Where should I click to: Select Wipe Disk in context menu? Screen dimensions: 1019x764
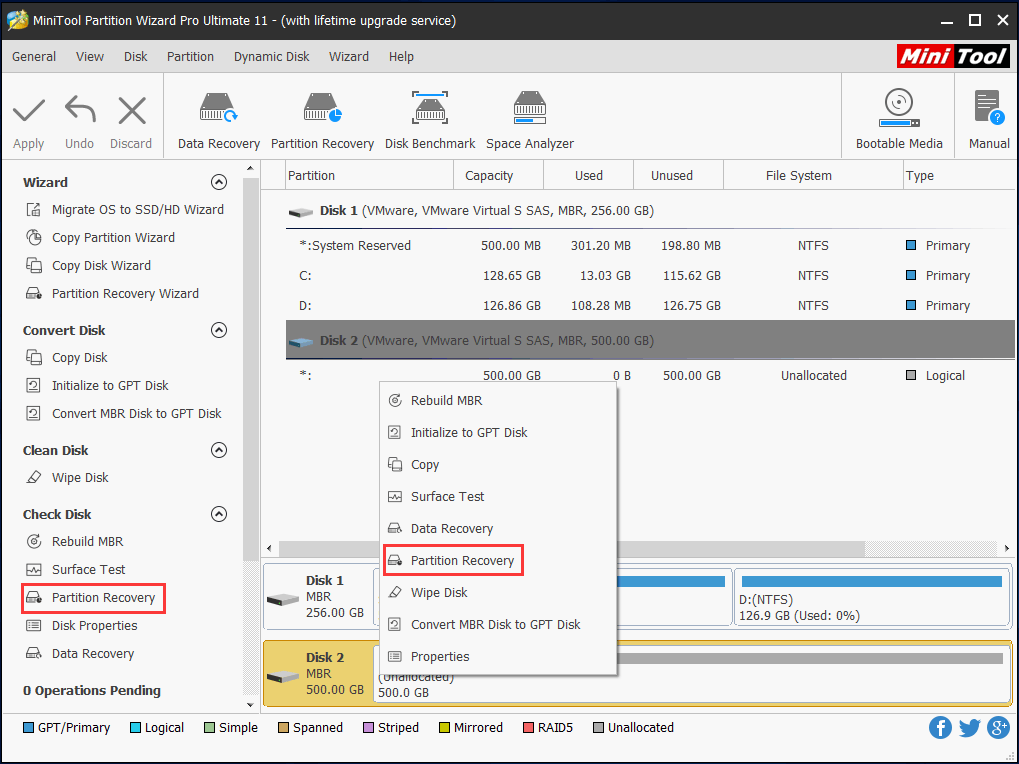pos(439,593)
